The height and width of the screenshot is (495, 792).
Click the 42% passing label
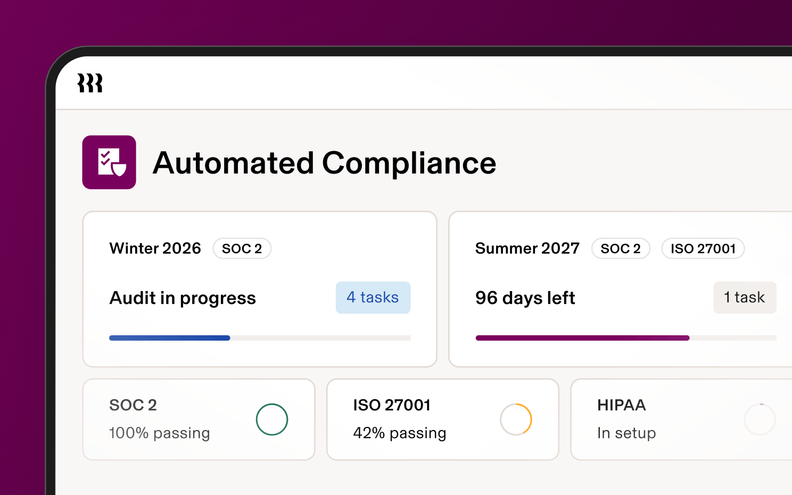[400, 433]
